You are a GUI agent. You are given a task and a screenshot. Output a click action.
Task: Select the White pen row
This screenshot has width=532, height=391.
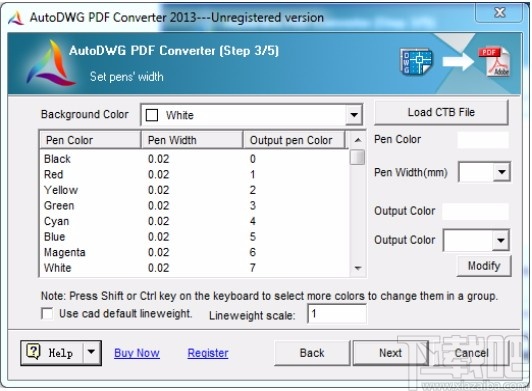[x=194, y=268]
